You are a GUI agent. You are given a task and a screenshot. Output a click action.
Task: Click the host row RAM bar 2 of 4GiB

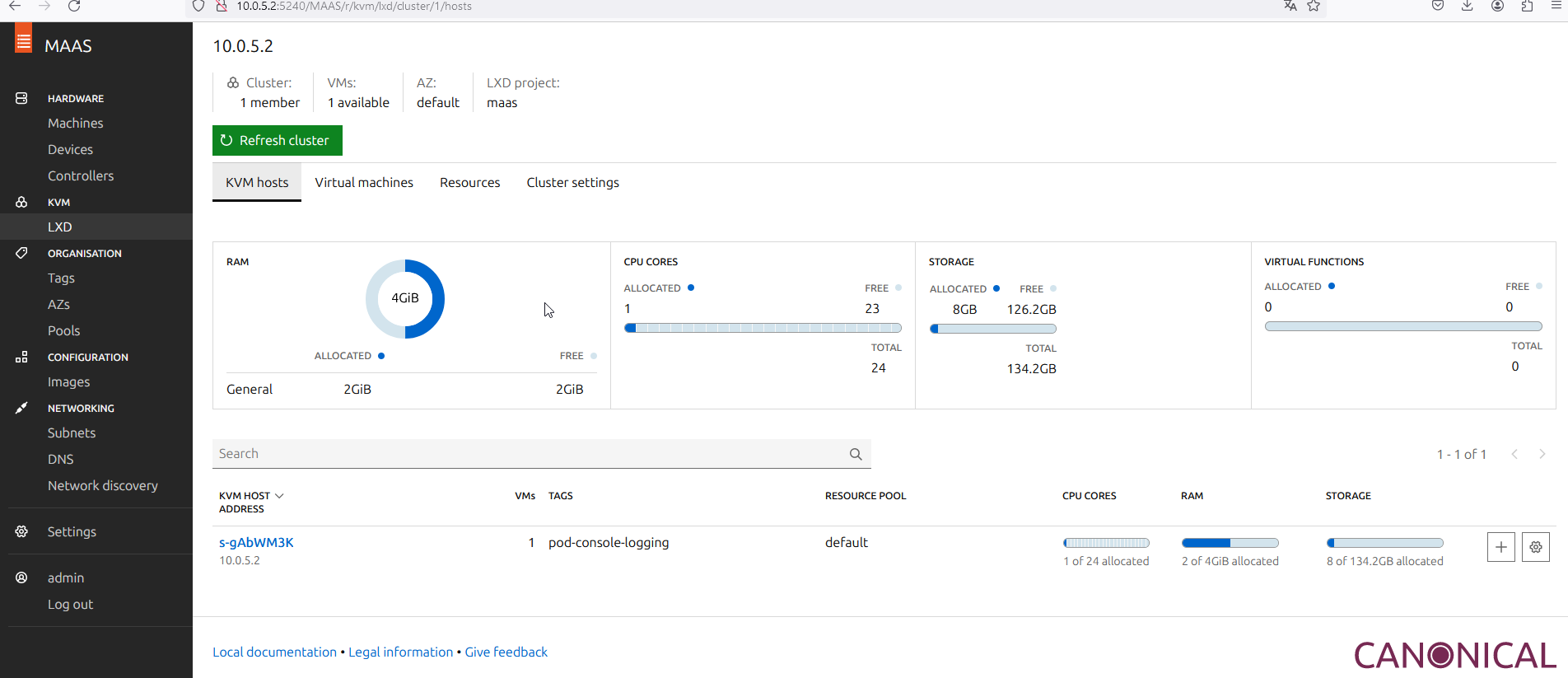click(1230, 543)
